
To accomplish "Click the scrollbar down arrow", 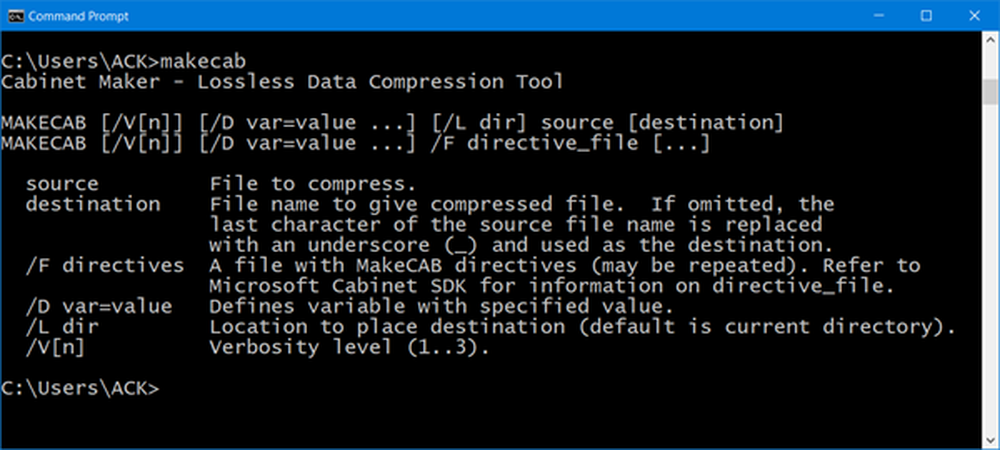I will (991, 439).
